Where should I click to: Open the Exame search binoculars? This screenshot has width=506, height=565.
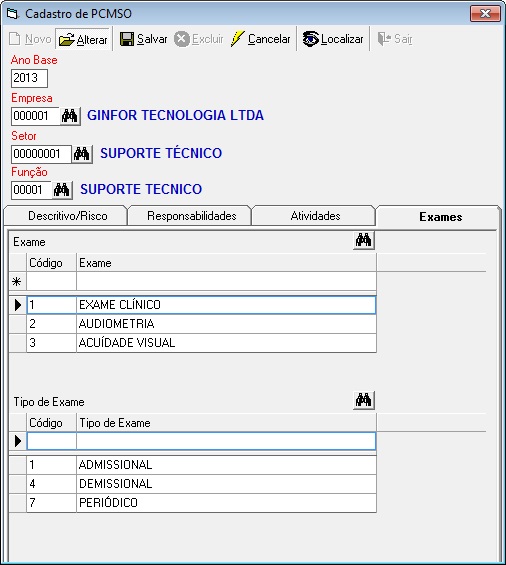364,240
